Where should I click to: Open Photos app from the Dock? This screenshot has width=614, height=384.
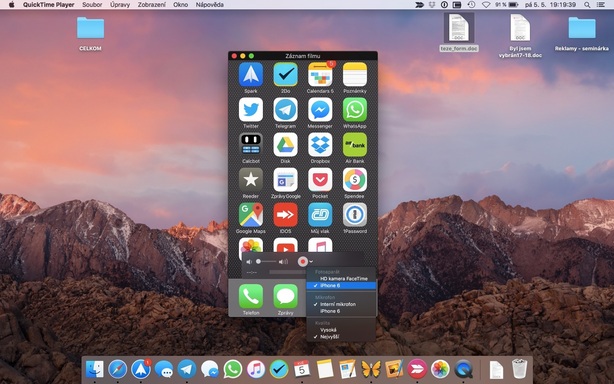[x=440, y=369]
